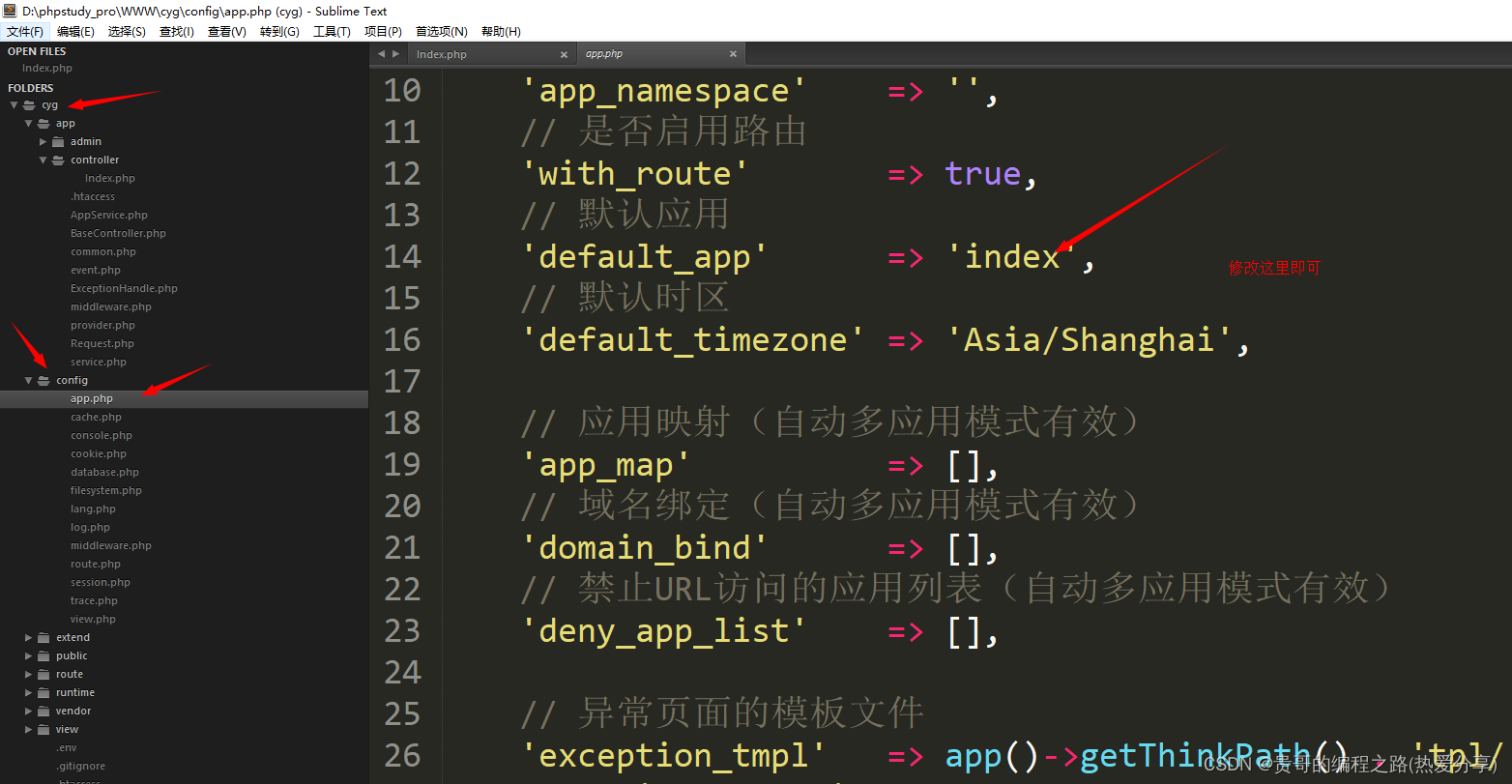The width and height of the screenshot is (1512, 784).
Task: Open filesystem.php in the config folder
Action: pyautogui.click(x=106, y=491)
